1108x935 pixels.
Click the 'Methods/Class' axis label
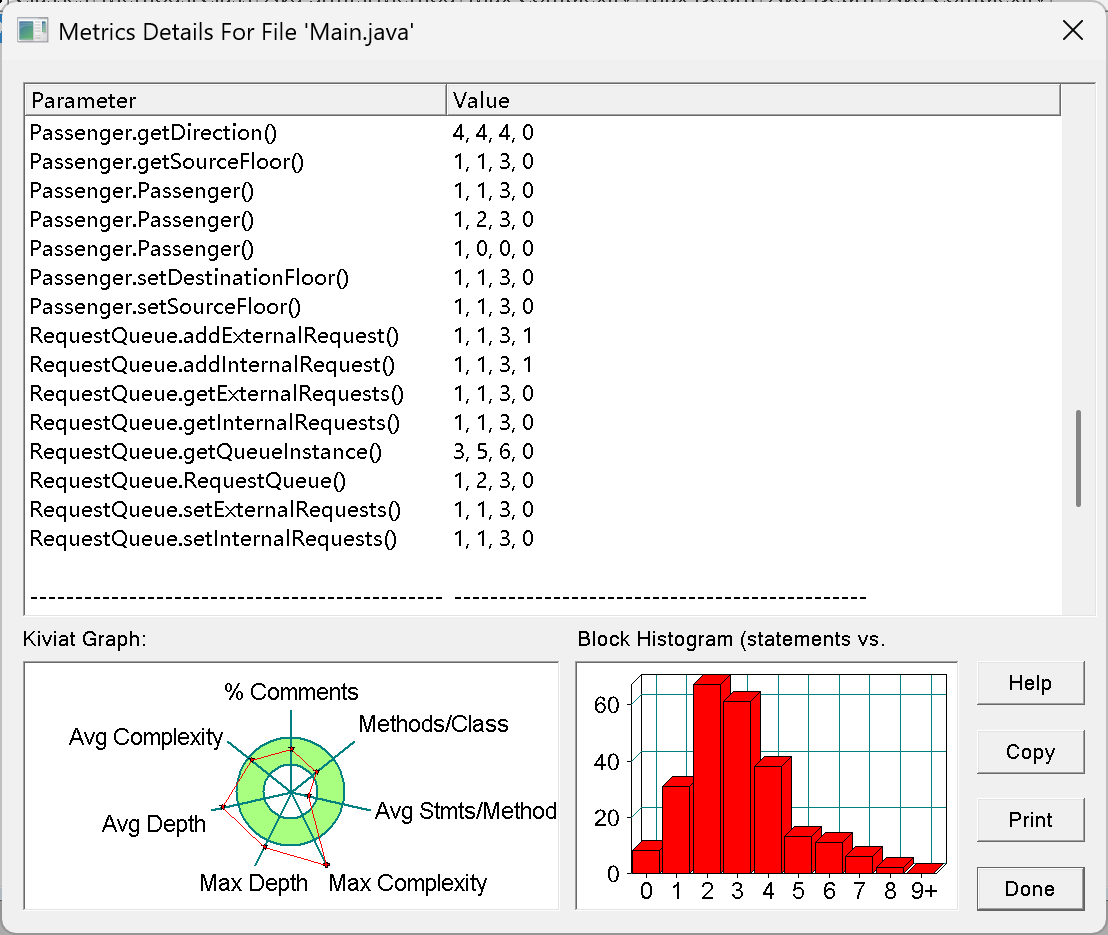[433, 724]
